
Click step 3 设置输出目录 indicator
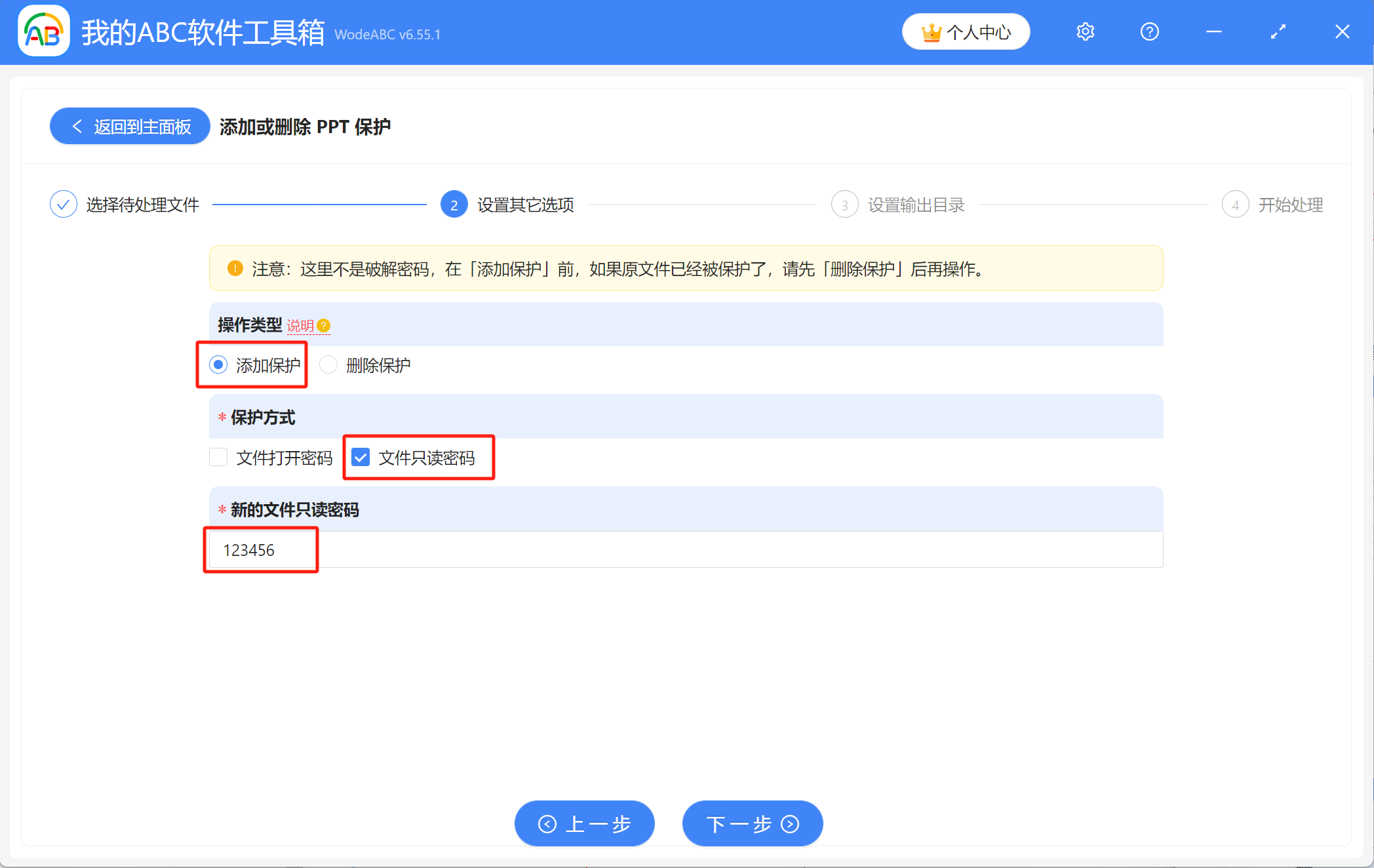pos(844,204)
